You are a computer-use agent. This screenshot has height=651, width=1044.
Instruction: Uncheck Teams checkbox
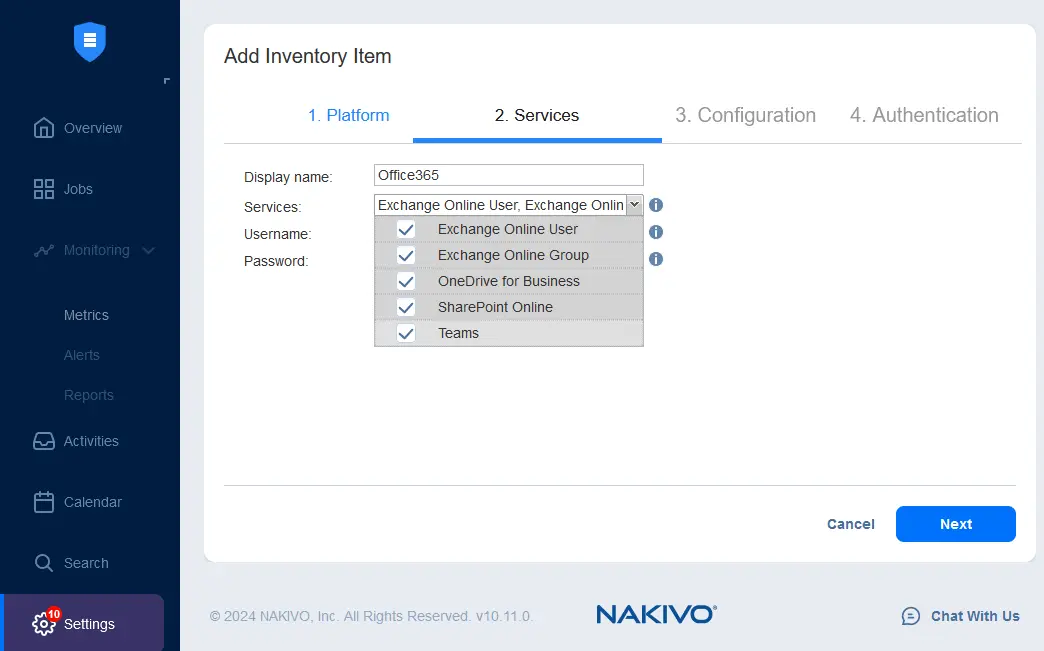405,333
